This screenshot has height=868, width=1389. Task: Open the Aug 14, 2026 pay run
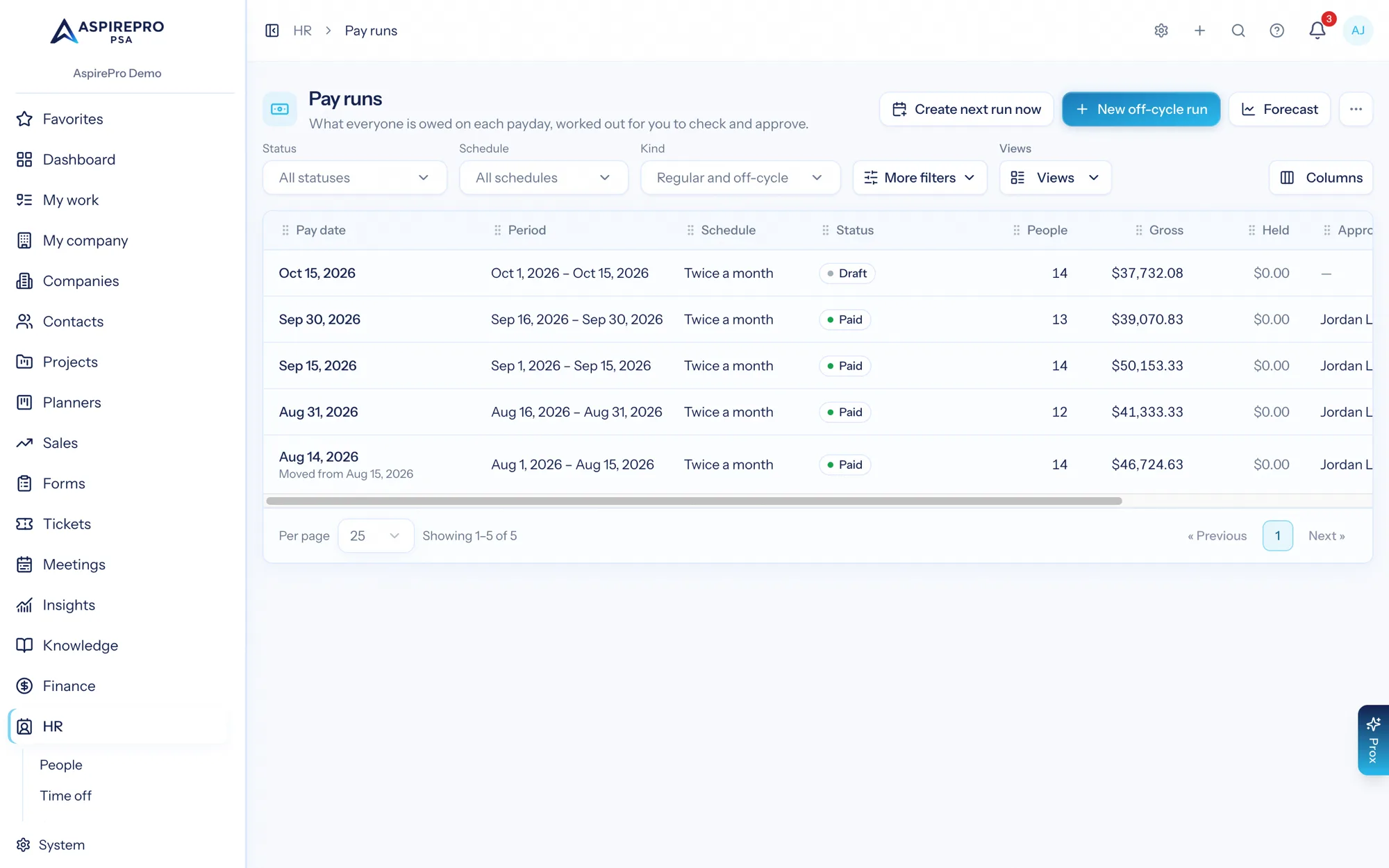(318, 457)
